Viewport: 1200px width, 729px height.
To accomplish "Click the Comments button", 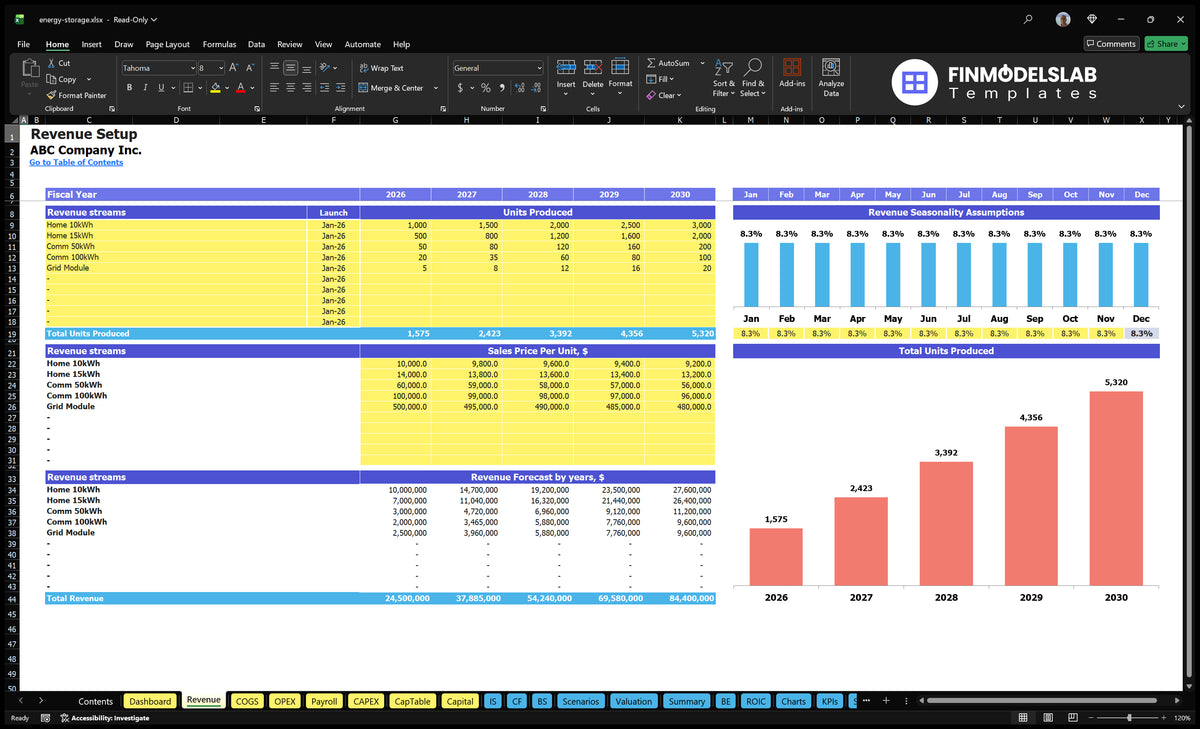I will click(1111, 44).
